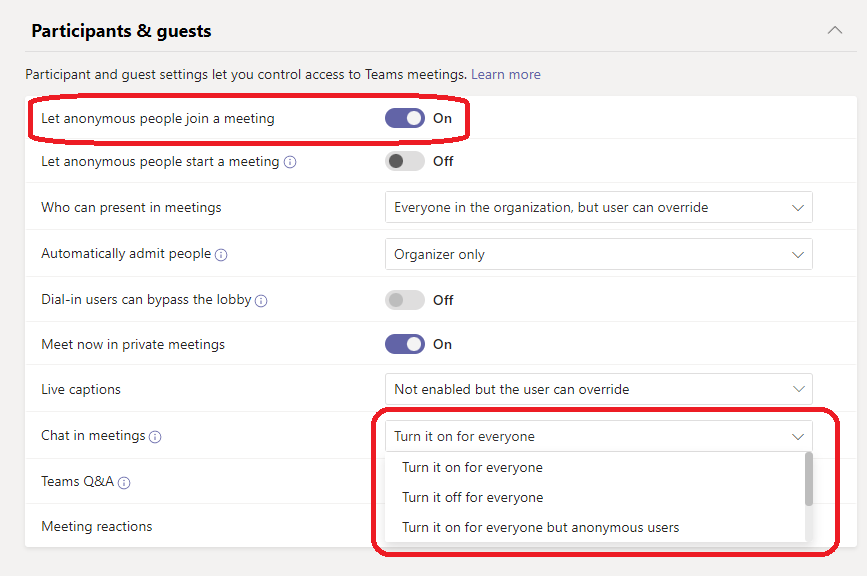Select Turn it on for everyone but anonymous users
The image size is (867, 576).
click(540, 527)
